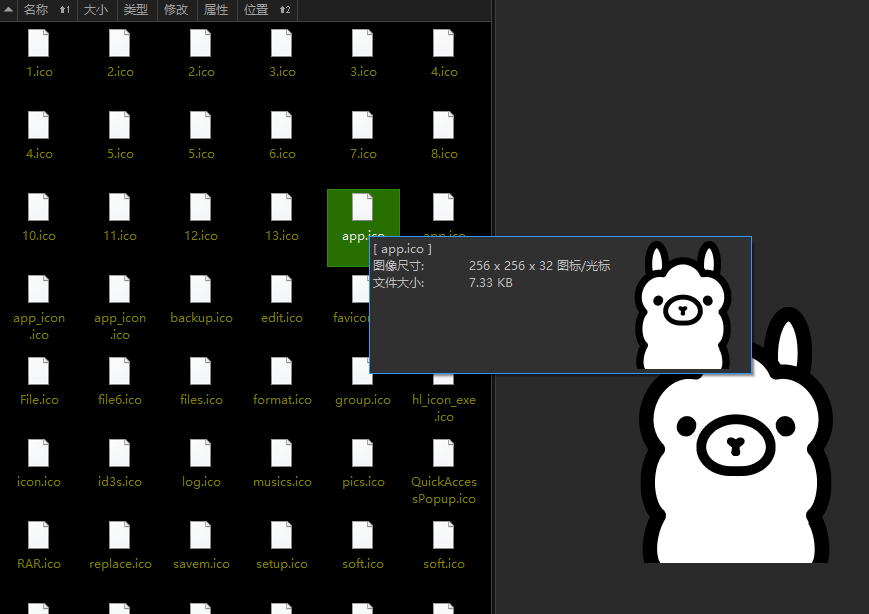Click the 类型 column header
Viewport: 869px width, 614px height.
(x=136, y=10)
